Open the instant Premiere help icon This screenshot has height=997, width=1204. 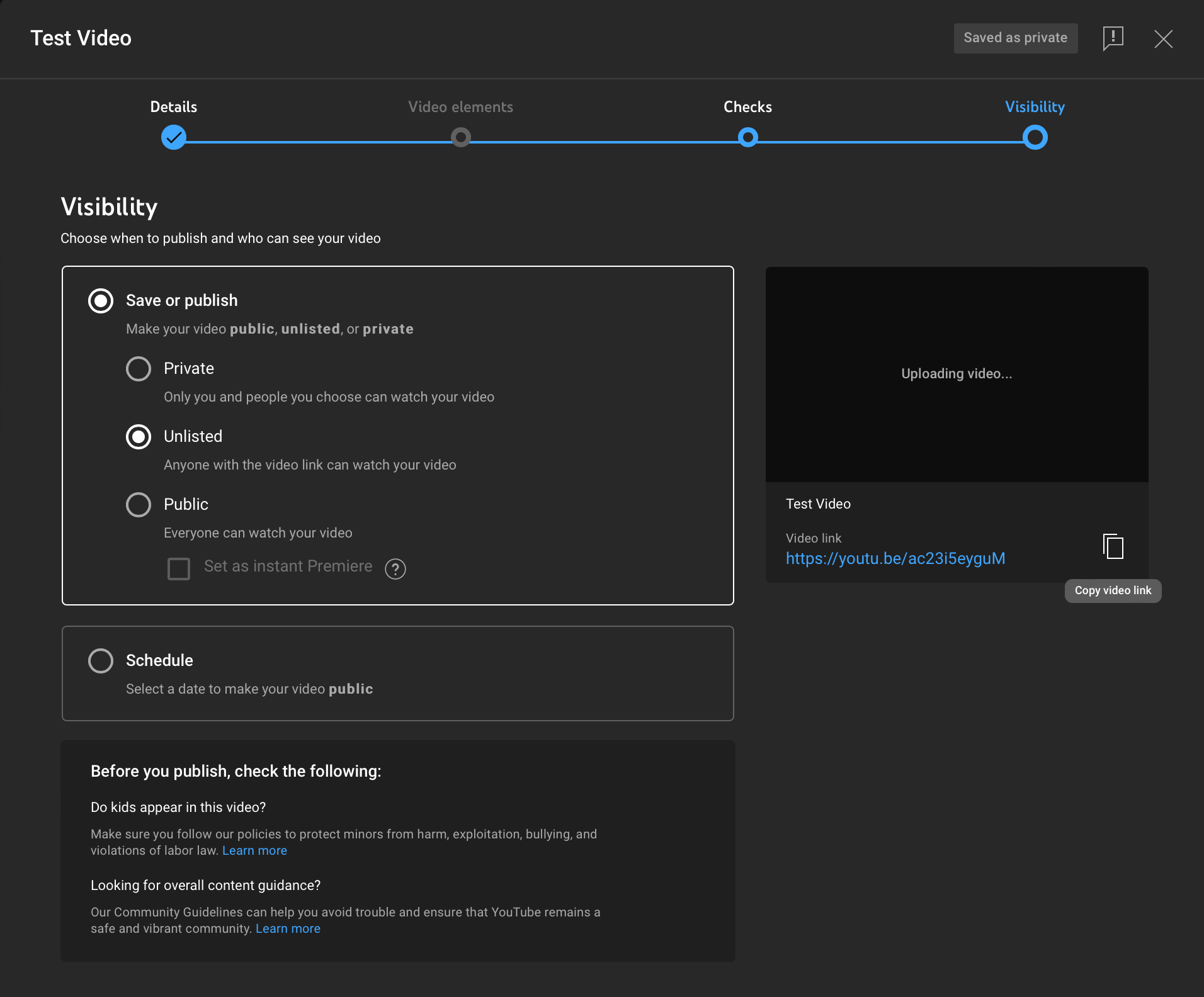click(395, 568)
